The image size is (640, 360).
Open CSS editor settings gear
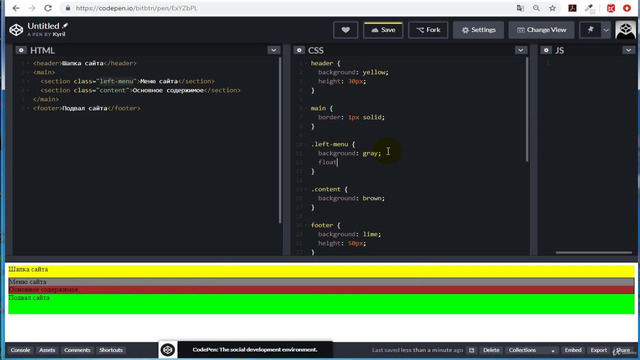point(299,50)
